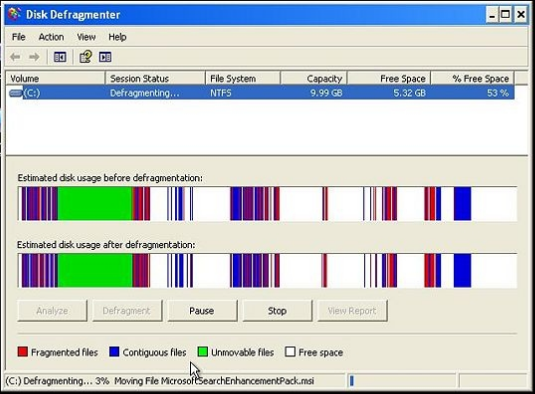Screen dimensions: 535x394
Task: Sort by the Session Status column header
Action: click(155, 78)
